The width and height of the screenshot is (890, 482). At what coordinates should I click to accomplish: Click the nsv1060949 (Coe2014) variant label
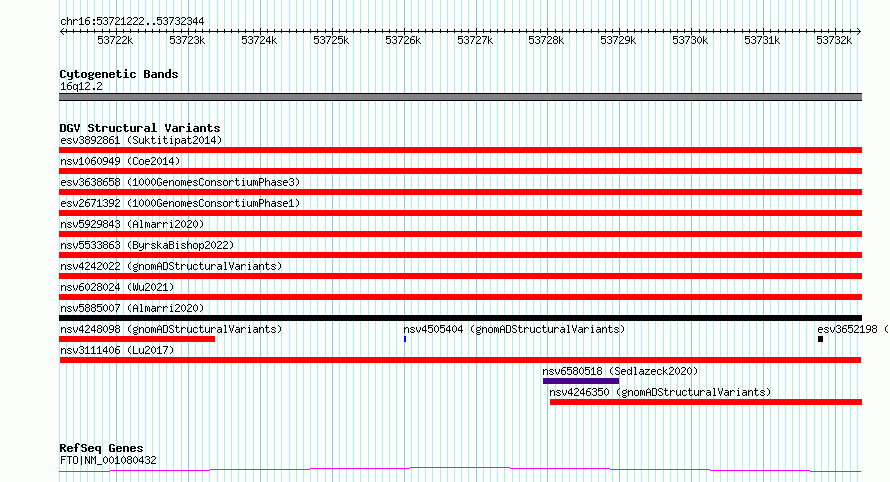[x=120, y=161]
